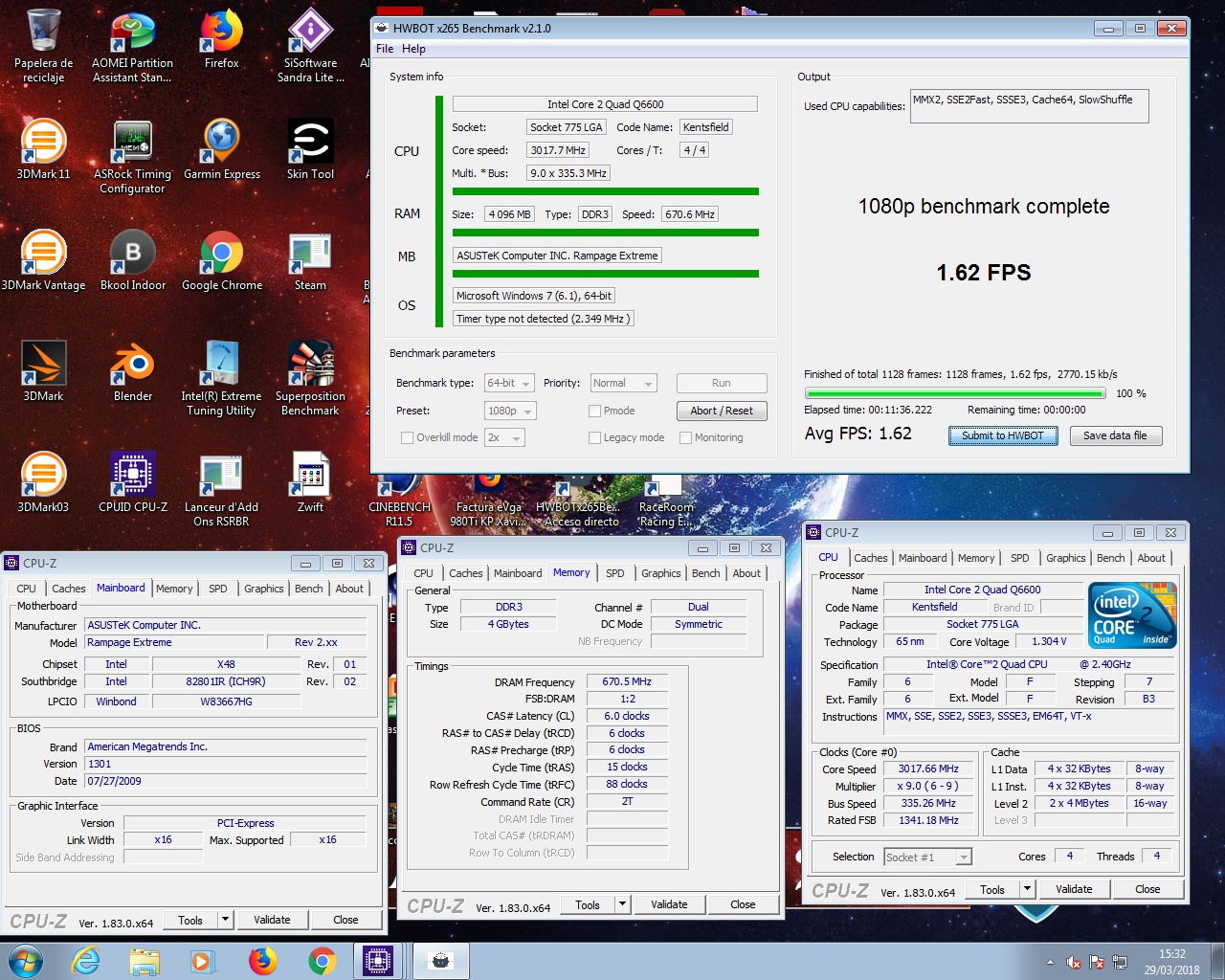Viewport: 1225px width, 980px height.
Task: Click Tools button in right CPU-Z window
Action: click(x=992, y=889)
